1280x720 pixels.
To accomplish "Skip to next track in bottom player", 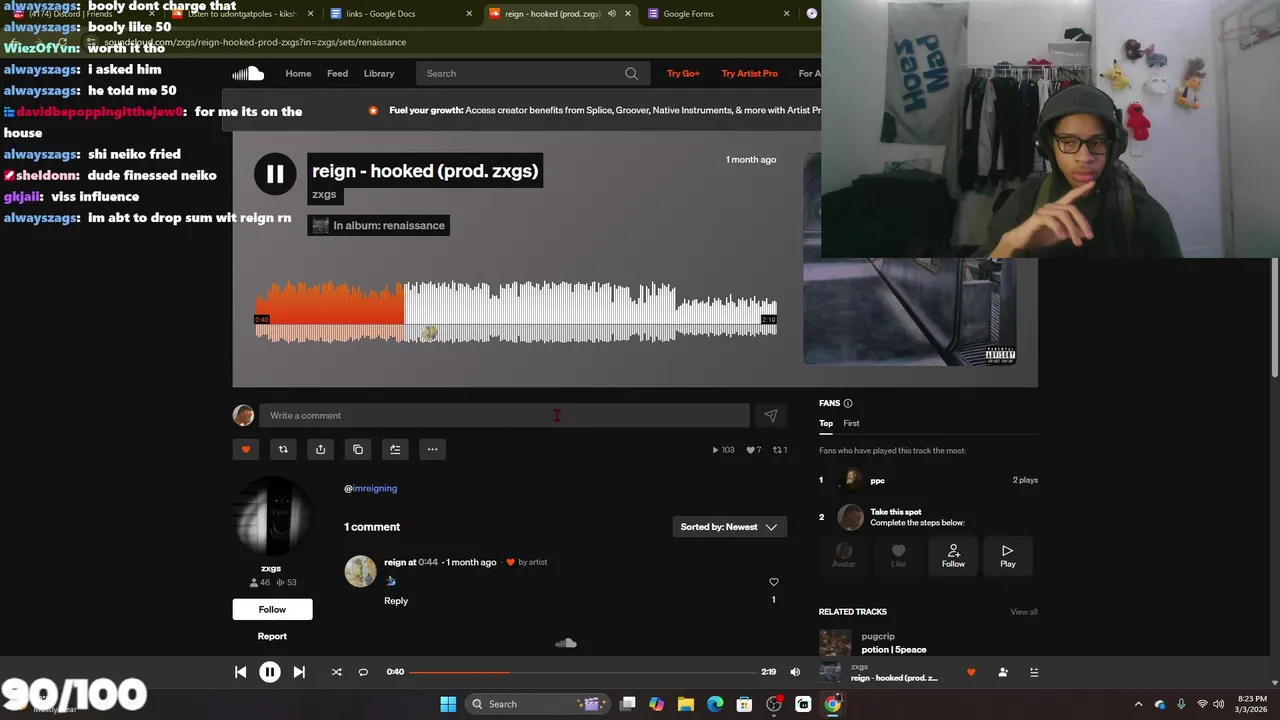I will [x=299, y=672].
